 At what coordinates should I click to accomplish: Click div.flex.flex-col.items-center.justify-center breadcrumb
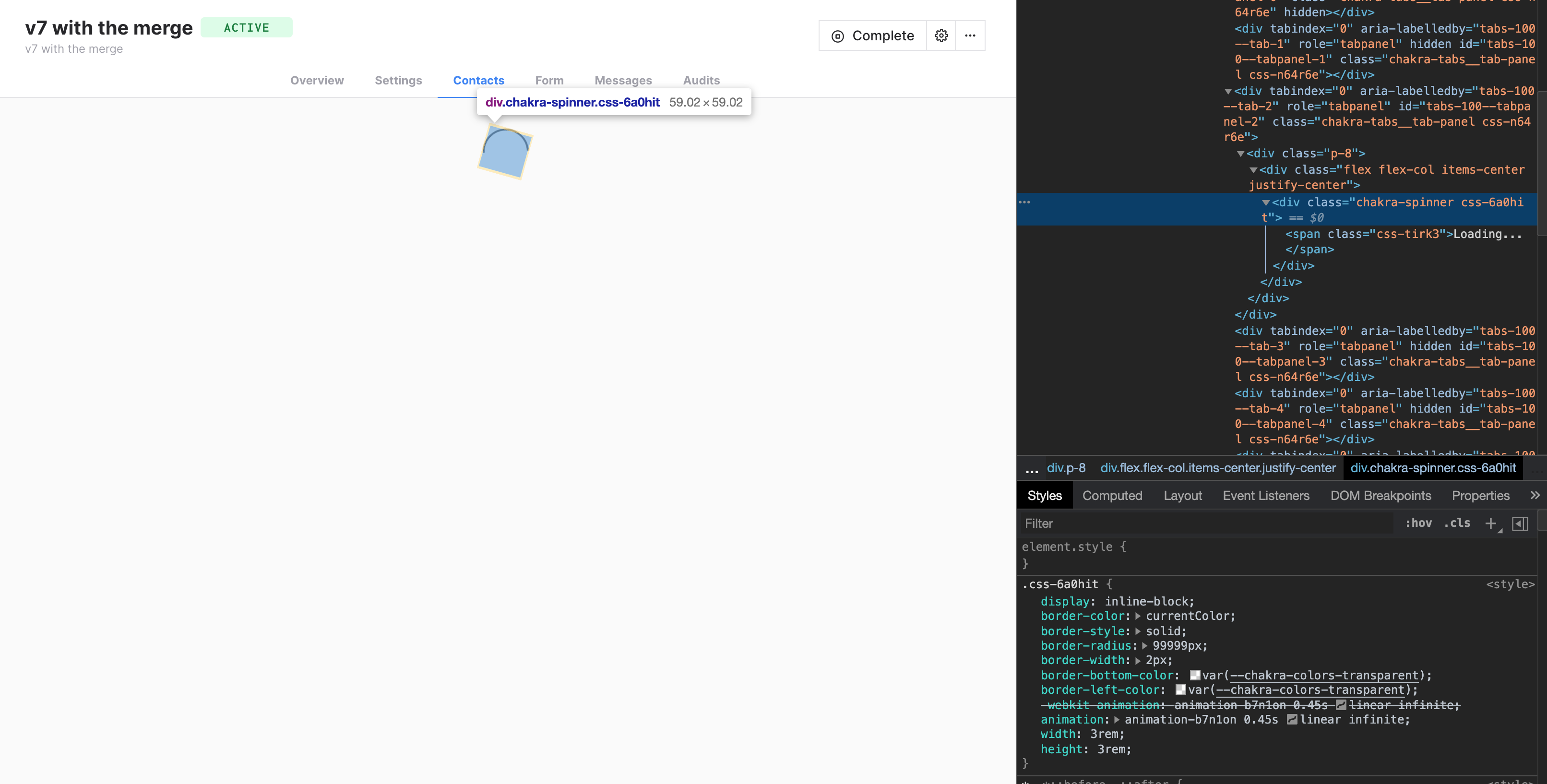tap(1218, 468)
